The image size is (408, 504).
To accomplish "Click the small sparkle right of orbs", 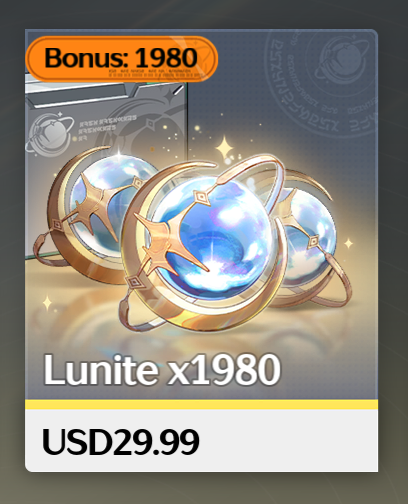I will [x=349, y=243].
